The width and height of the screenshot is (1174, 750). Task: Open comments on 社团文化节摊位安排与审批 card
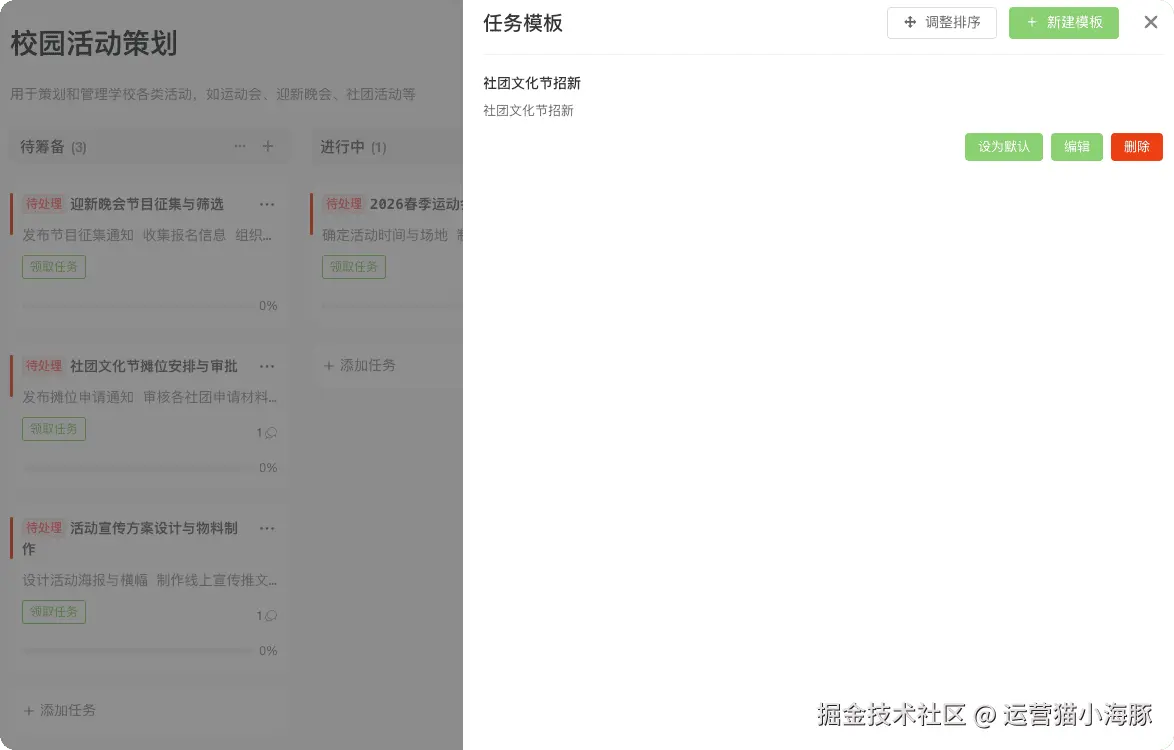pos(267,433)
